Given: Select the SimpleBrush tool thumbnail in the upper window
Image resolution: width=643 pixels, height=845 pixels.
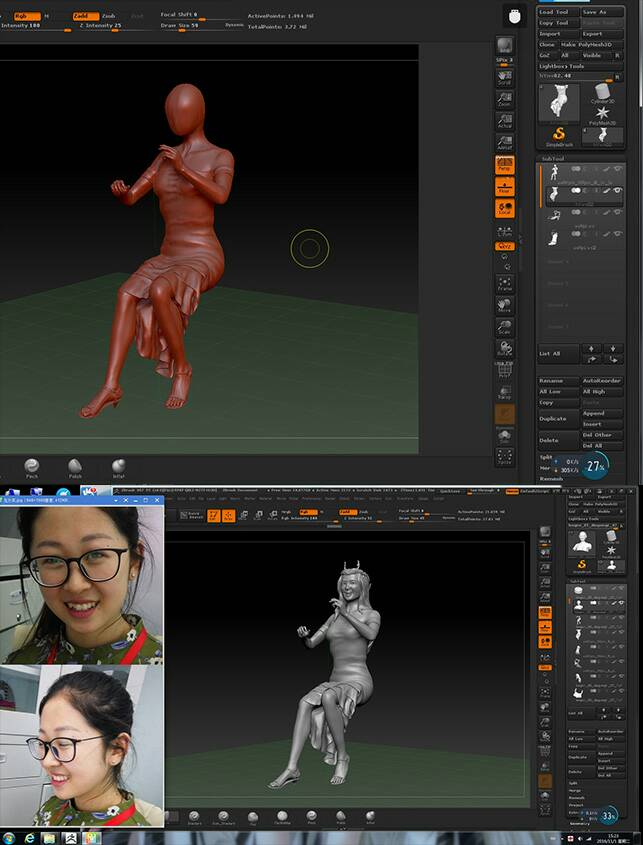Looking at the screenshot, I should (560, 136).
